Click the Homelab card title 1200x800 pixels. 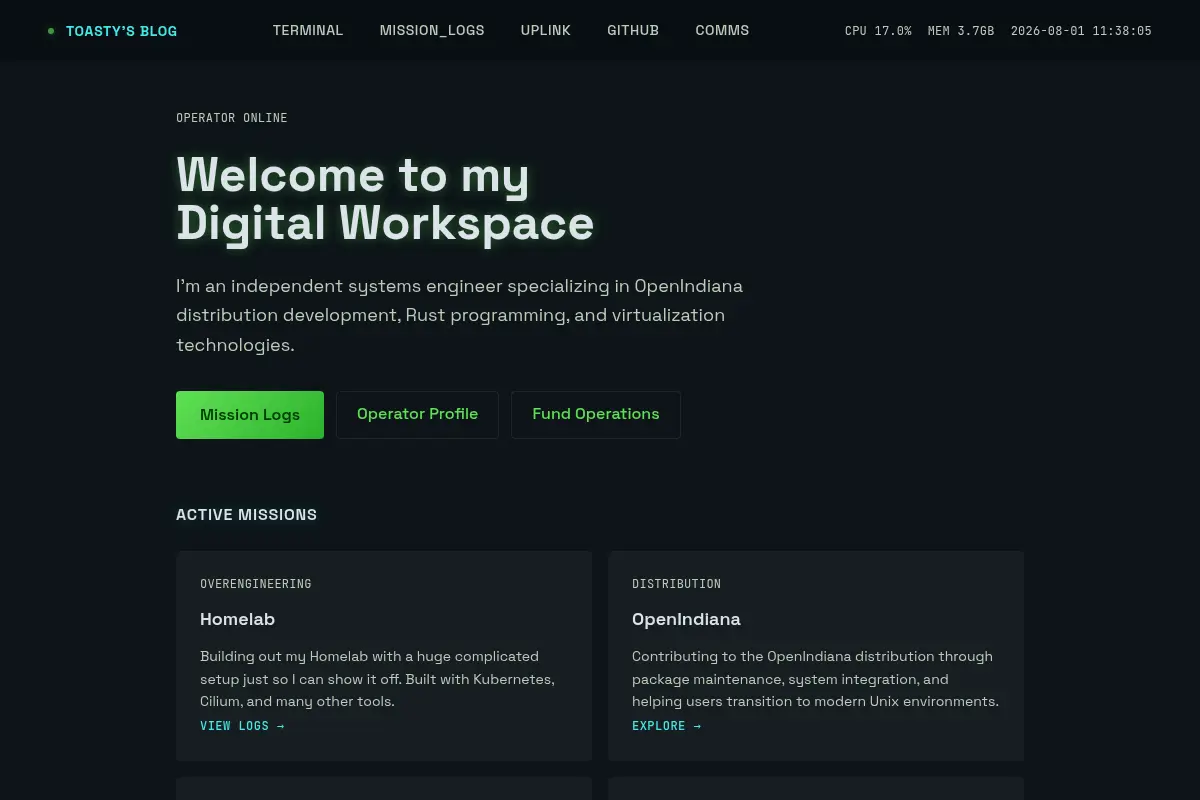click(x=237, y=619)
